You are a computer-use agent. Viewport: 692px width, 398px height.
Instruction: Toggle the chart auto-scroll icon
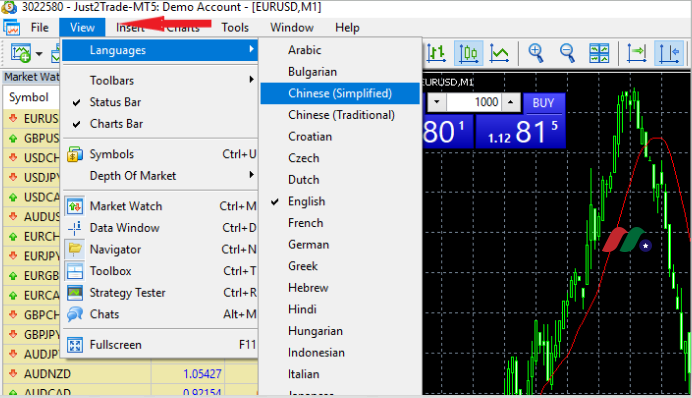636,53
